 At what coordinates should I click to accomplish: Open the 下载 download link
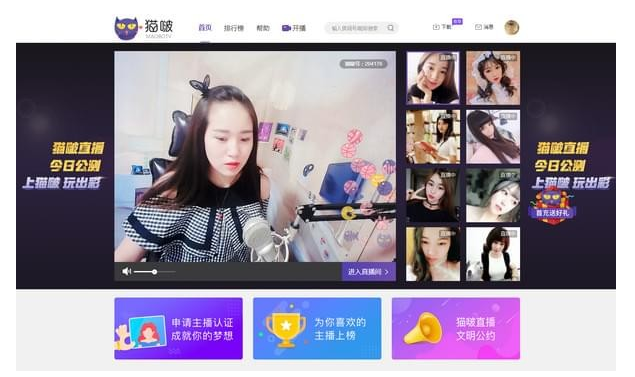pos(442,27)
